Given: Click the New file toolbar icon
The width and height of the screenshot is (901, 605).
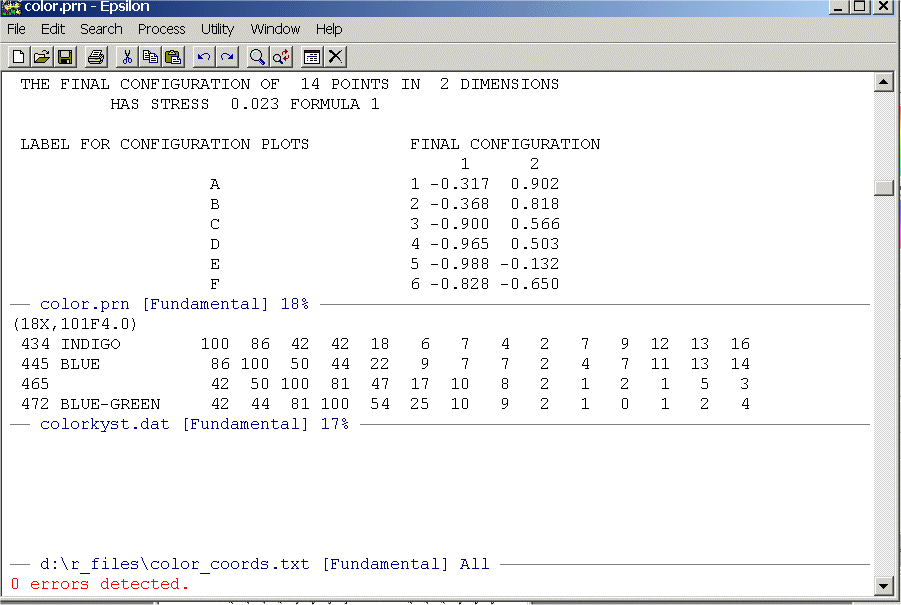Looking at the screenshot, I should 19,57.
